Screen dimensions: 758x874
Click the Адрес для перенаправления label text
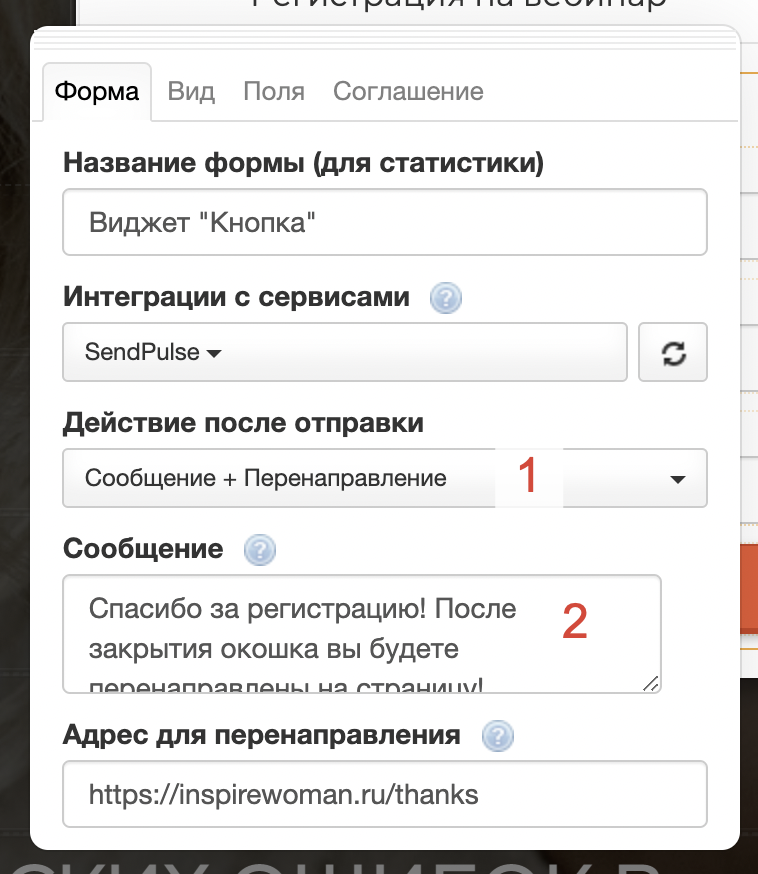261,736
